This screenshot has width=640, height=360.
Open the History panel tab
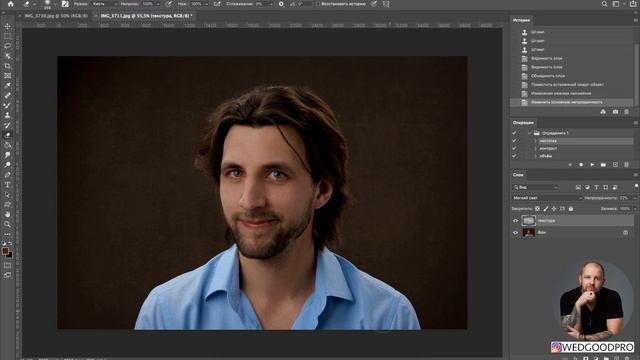[x=521, y=20]
